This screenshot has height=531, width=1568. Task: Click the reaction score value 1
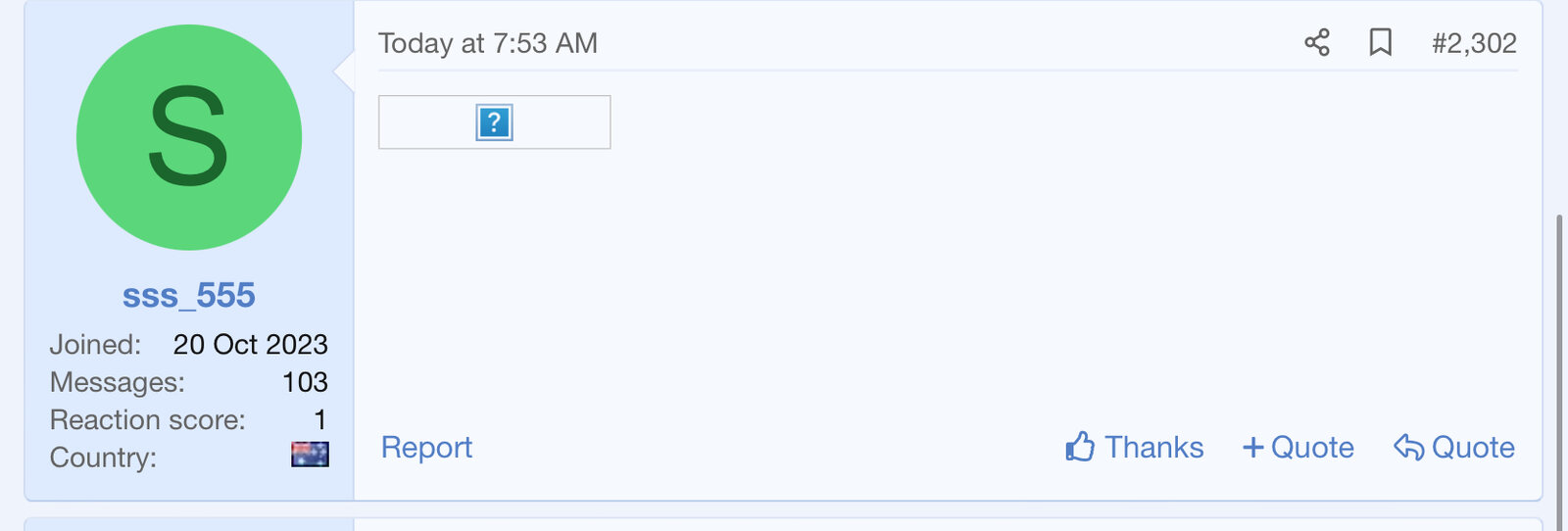click(319, 420)
